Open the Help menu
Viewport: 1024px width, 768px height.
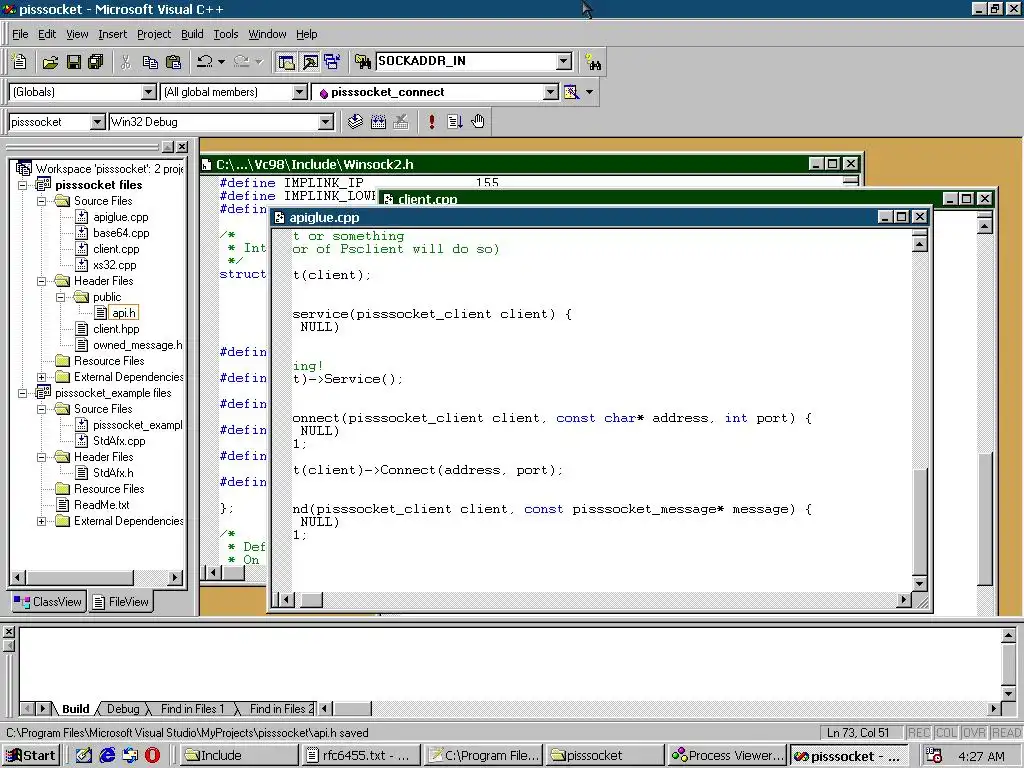pyautogui.click(x=306, y=34)
